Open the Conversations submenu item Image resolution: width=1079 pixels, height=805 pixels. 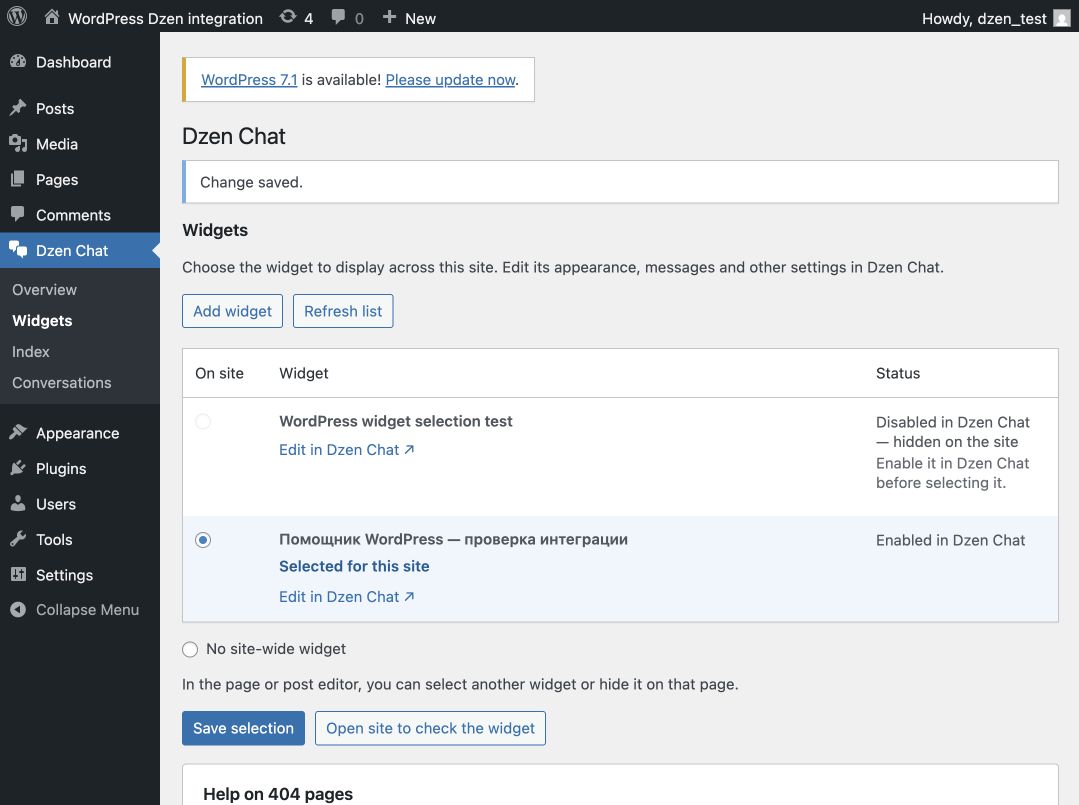(x=61, y=383)
